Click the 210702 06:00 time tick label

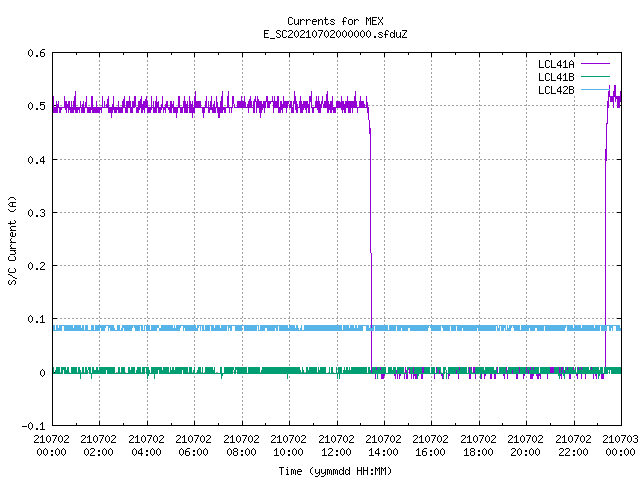click(193, 445)
